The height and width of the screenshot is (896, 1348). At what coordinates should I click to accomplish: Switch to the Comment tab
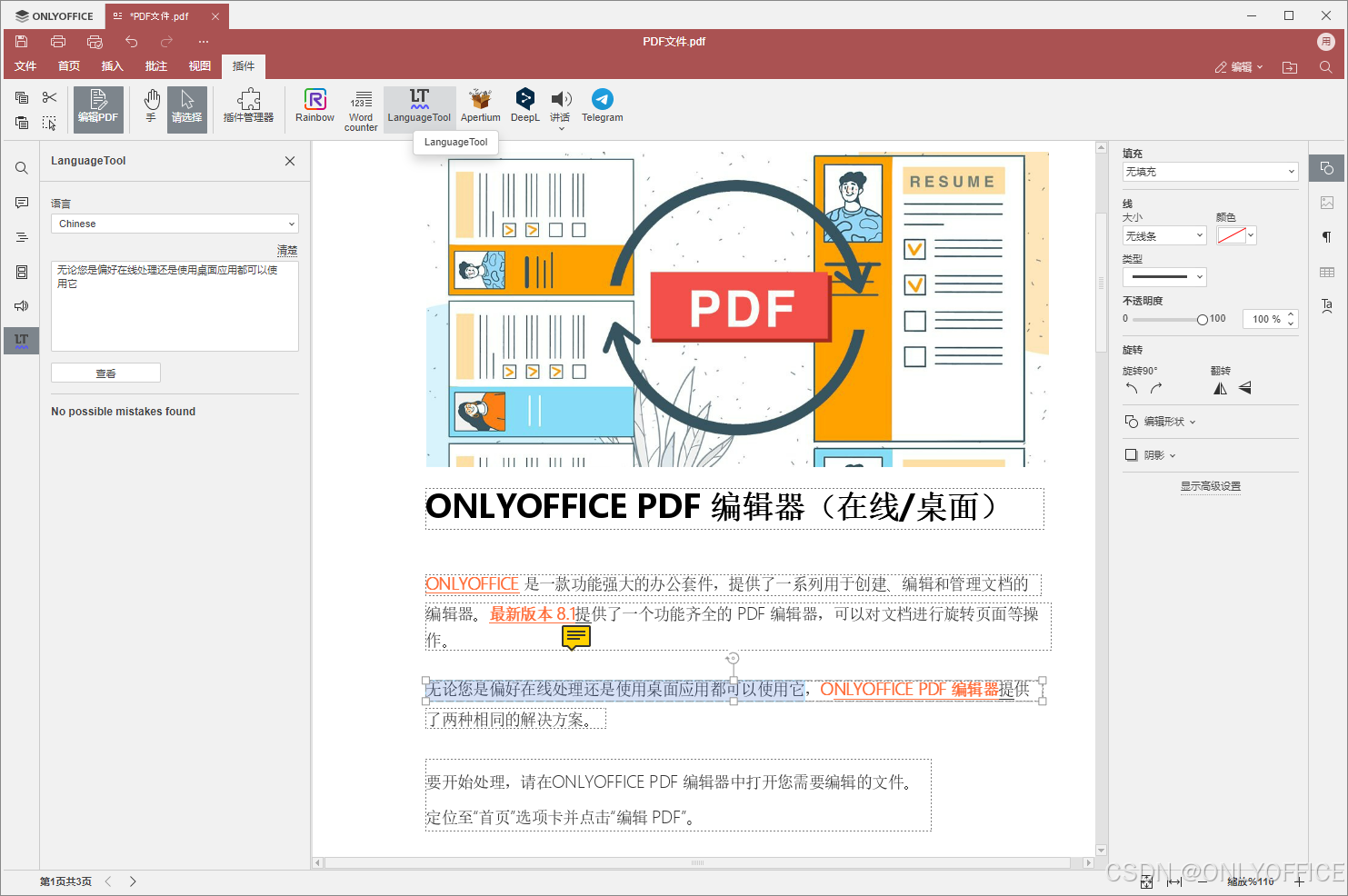[x=156, y=66]
